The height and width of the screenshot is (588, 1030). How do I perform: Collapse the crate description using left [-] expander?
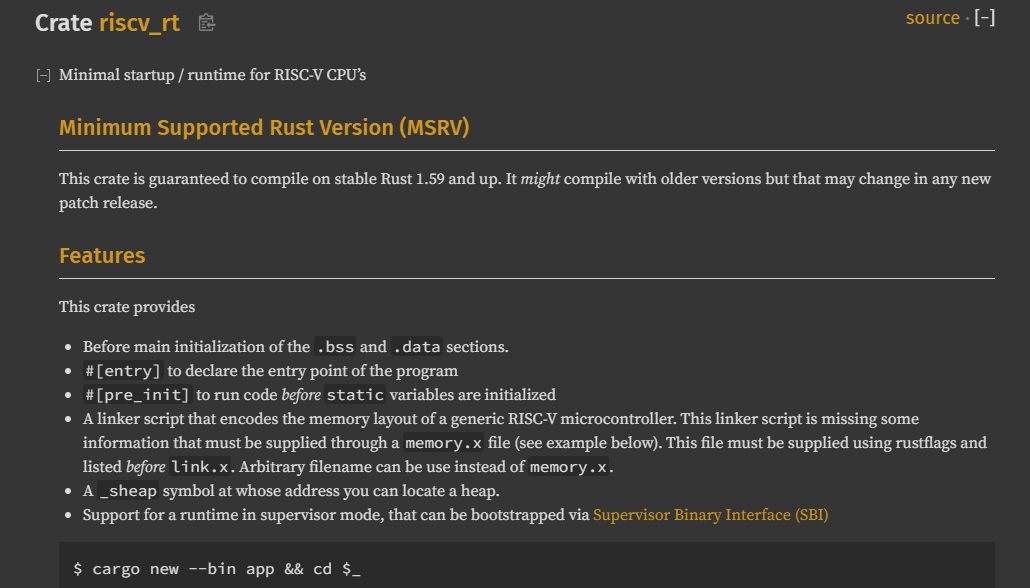click(43, 75)
